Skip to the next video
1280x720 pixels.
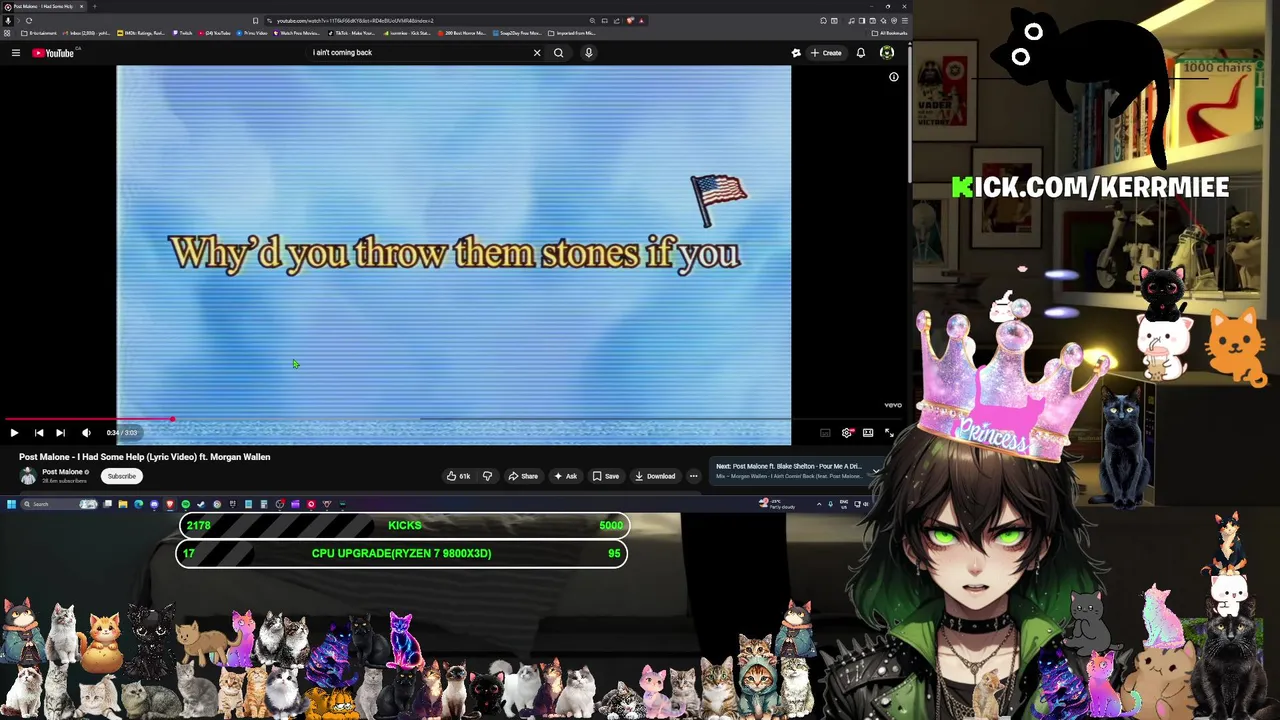60,433
